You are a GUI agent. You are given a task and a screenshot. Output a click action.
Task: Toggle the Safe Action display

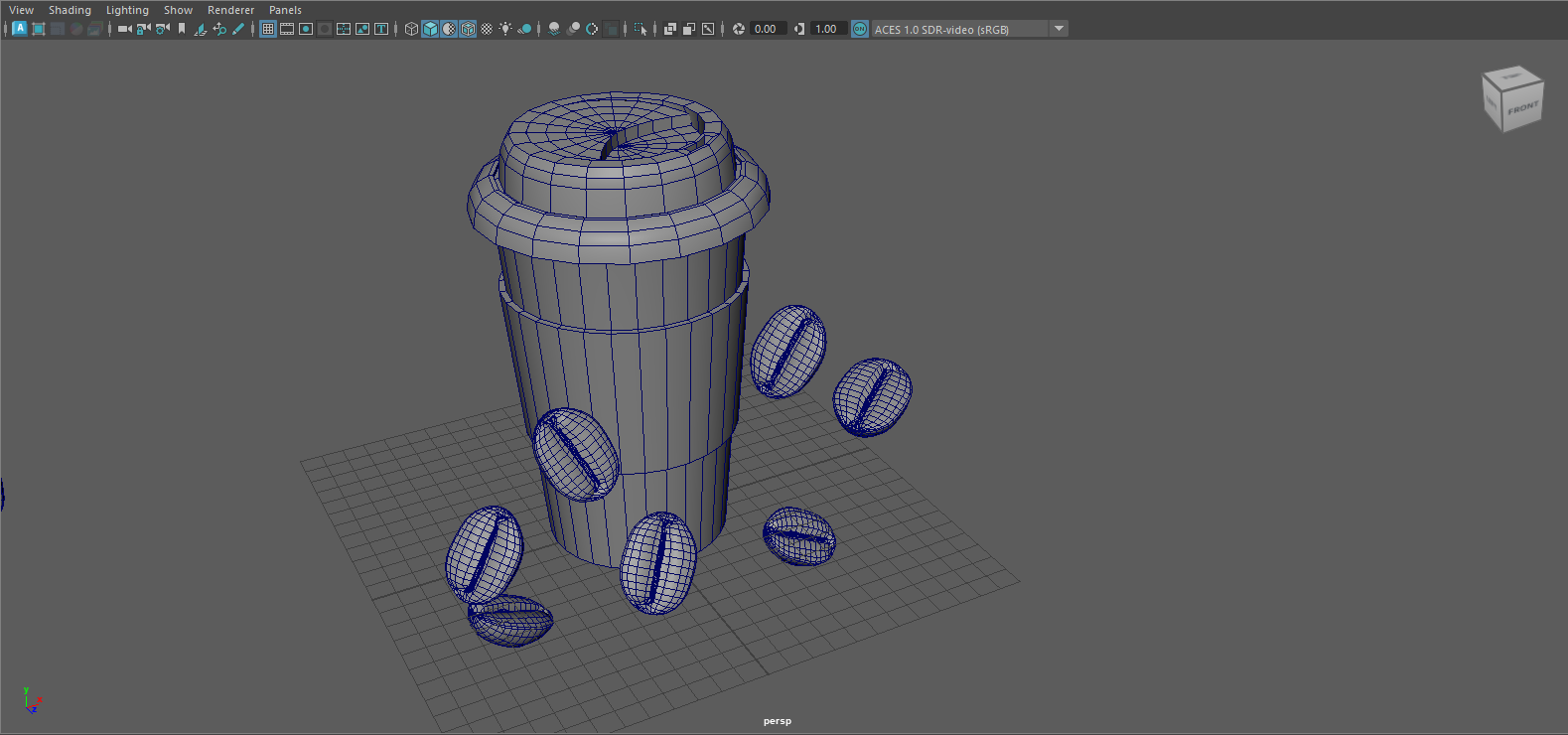[362, 29]
